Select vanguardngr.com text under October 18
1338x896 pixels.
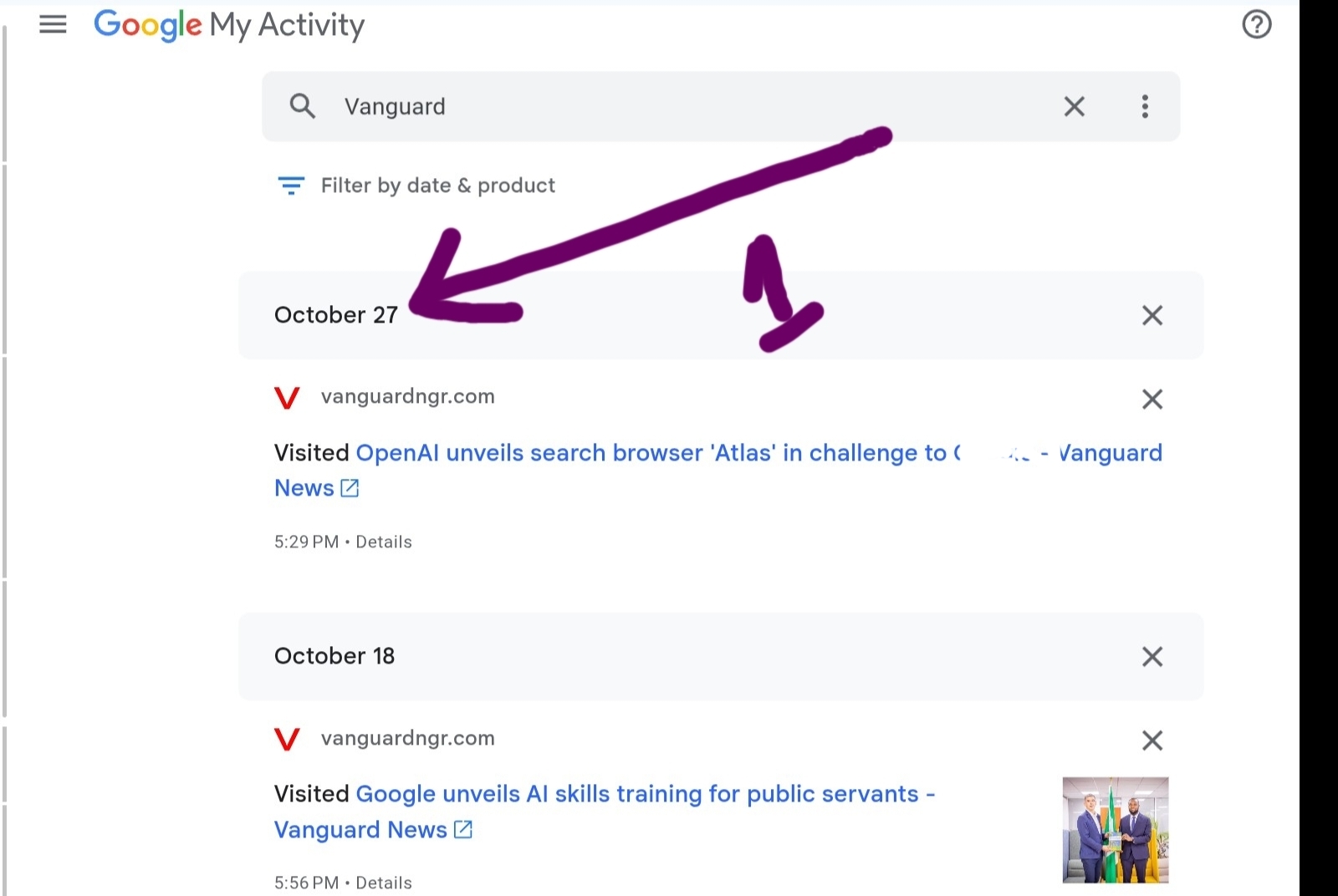408,738
